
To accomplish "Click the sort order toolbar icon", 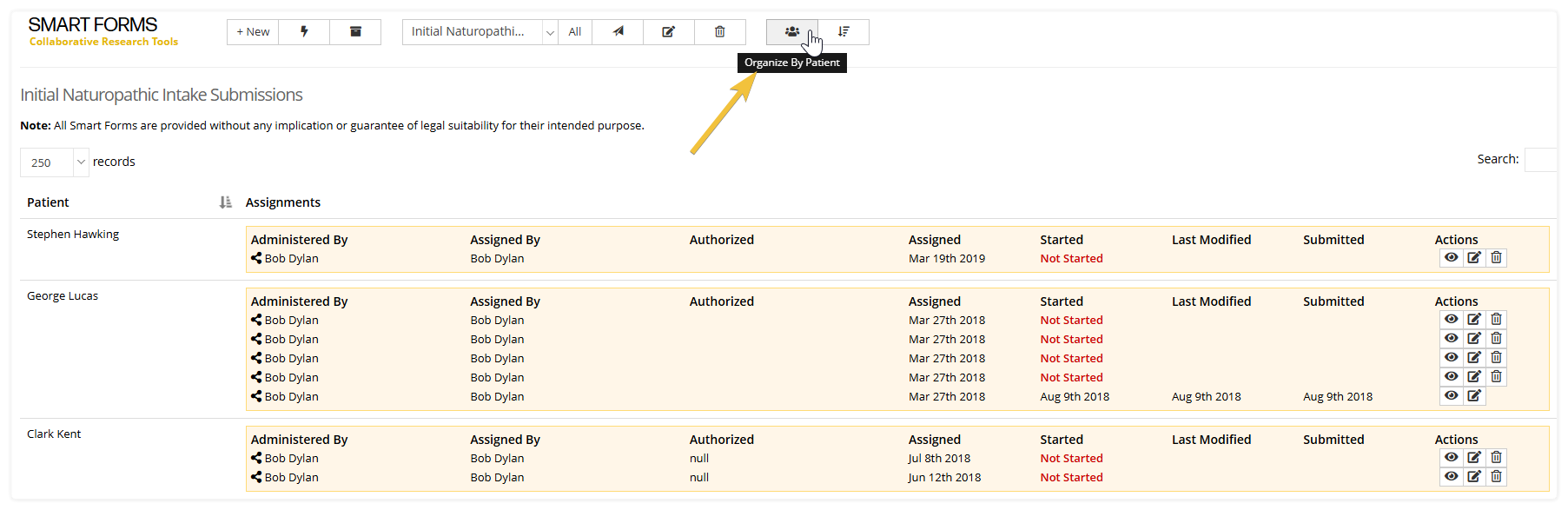I will click(844, 32).
